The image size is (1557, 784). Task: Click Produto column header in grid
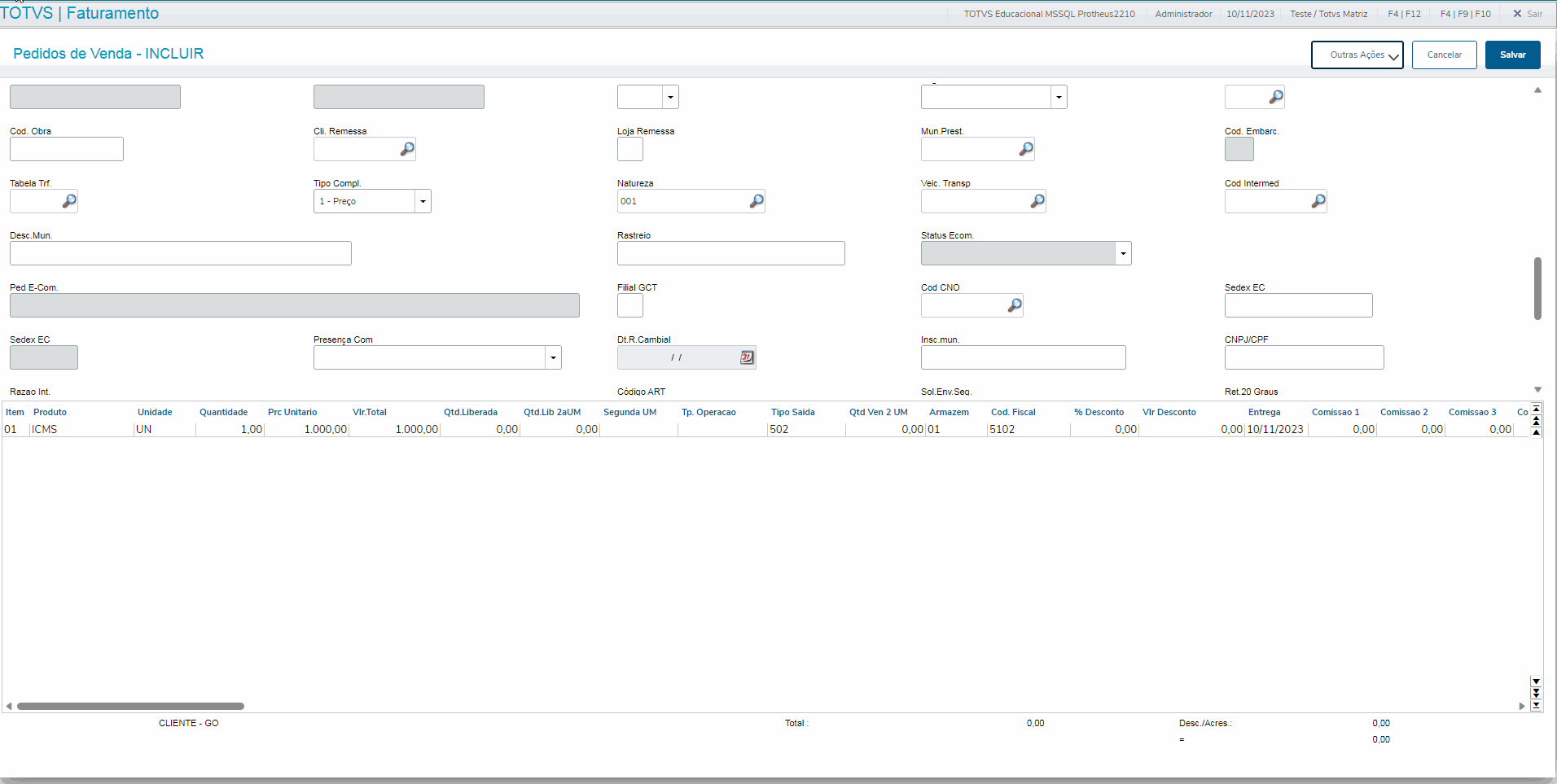click(50, 412)
